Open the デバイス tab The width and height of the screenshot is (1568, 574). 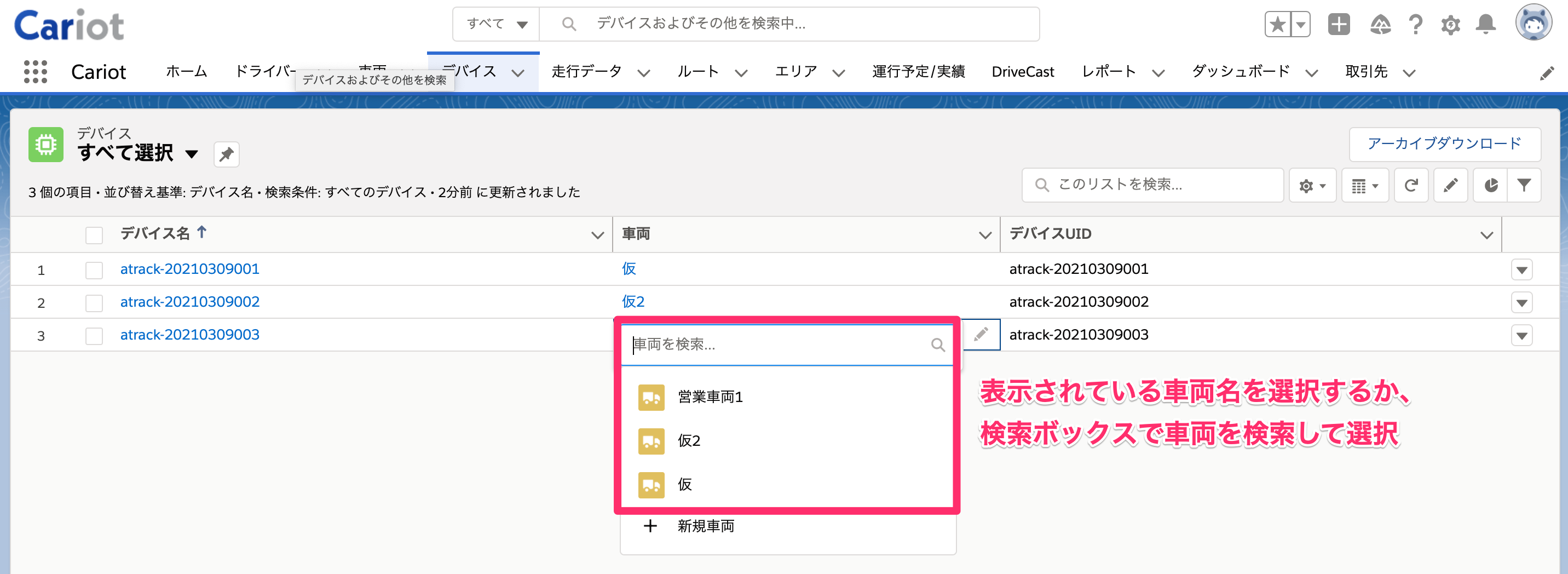pyautogui.click(x=470, y=72)
